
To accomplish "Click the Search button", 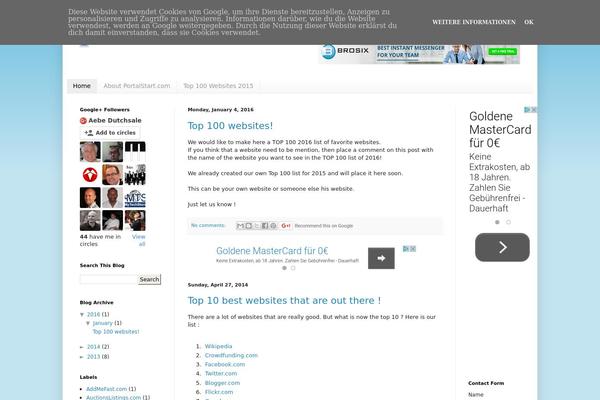I will pos(149,279).
